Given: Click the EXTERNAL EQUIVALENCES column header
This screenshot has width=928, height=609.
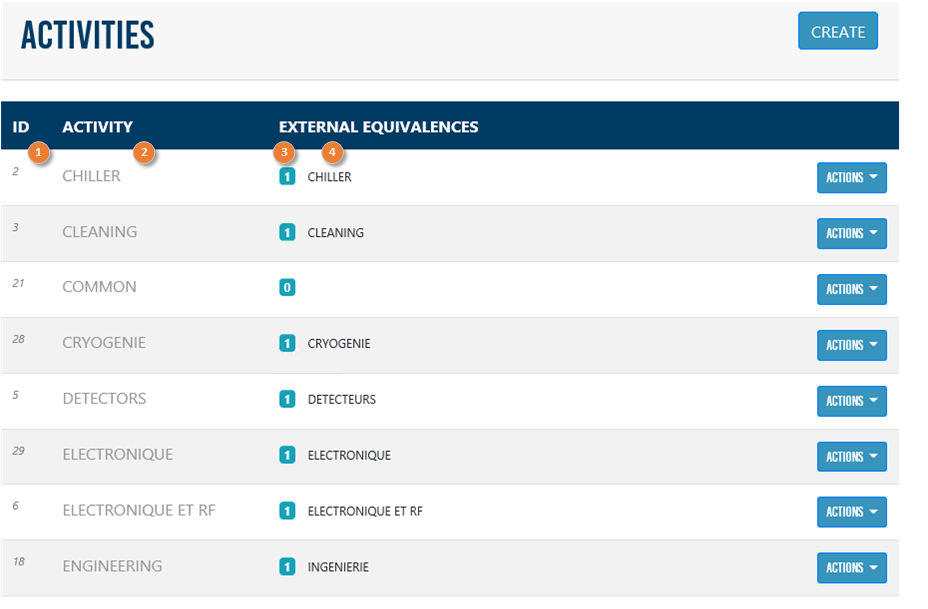Looking at the screenshot, I should [378, 127].
